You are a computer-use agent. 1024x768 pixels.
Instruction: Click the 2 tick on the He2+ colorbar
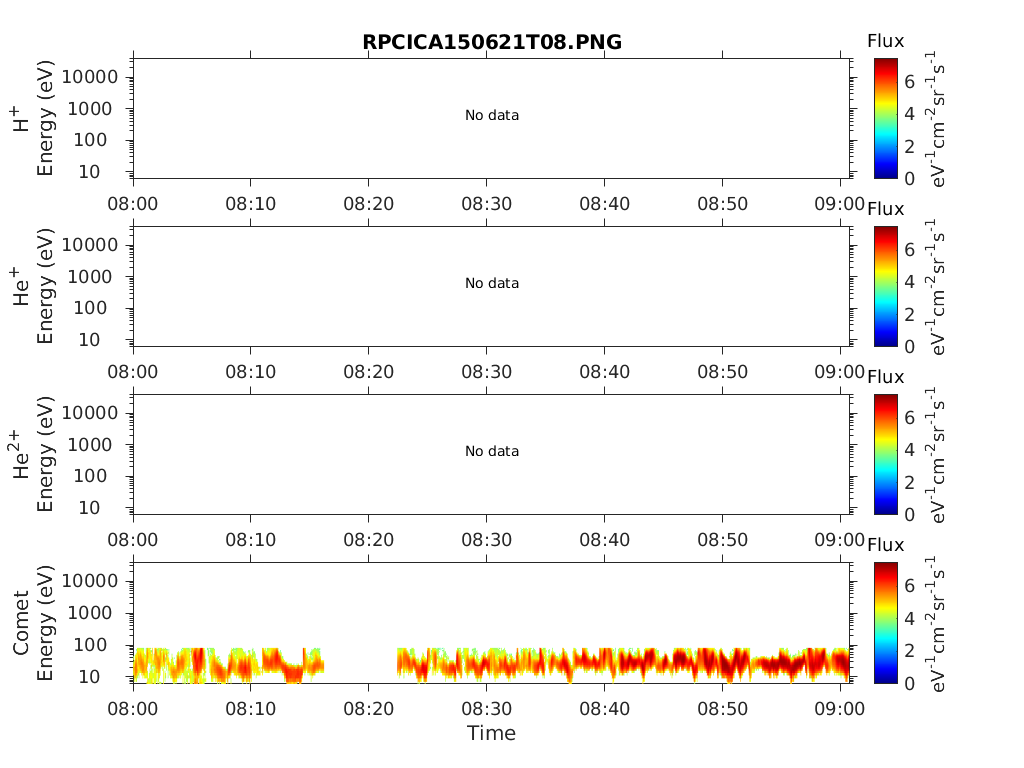pos(909,482)
